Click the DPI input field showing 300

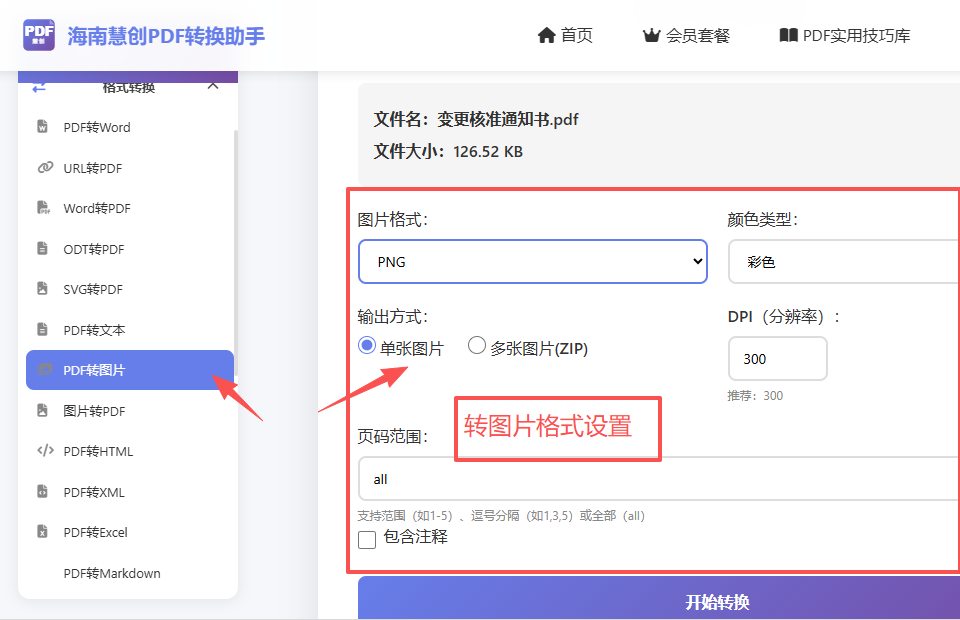click(x=778, y=359)
